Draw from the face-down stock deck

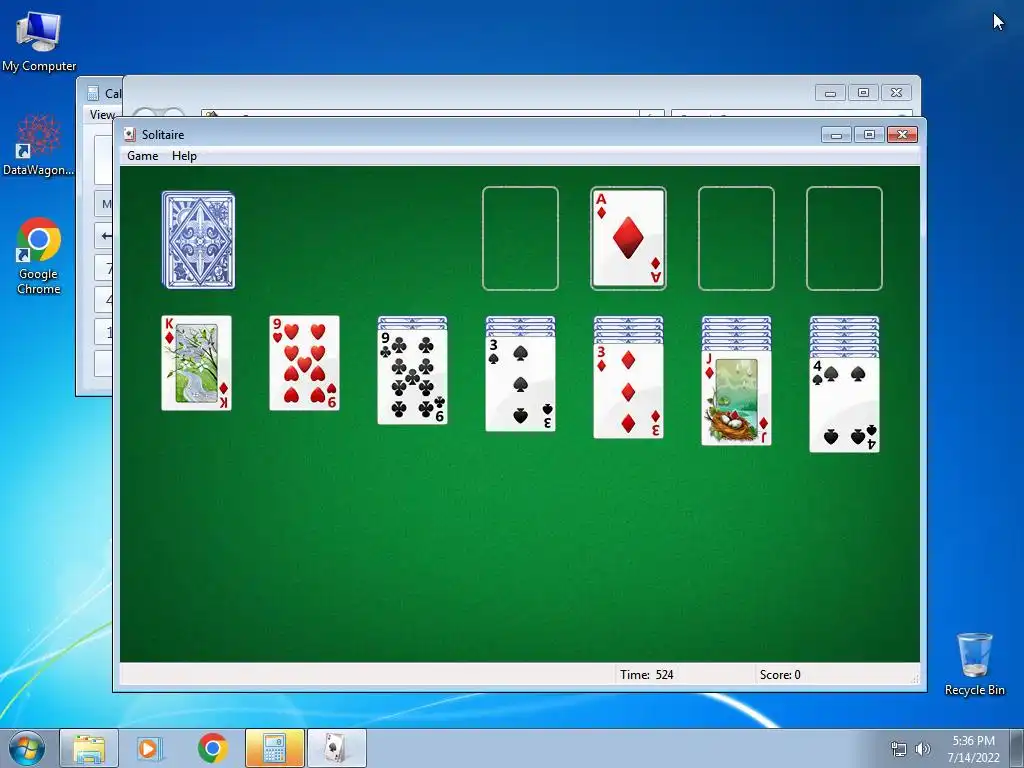pyautogui.click(x=199, y=240)
